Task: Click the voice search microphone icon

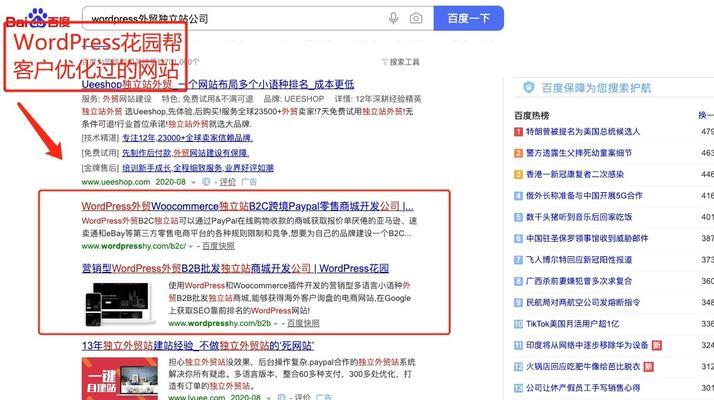Action: tap(393, 18)
